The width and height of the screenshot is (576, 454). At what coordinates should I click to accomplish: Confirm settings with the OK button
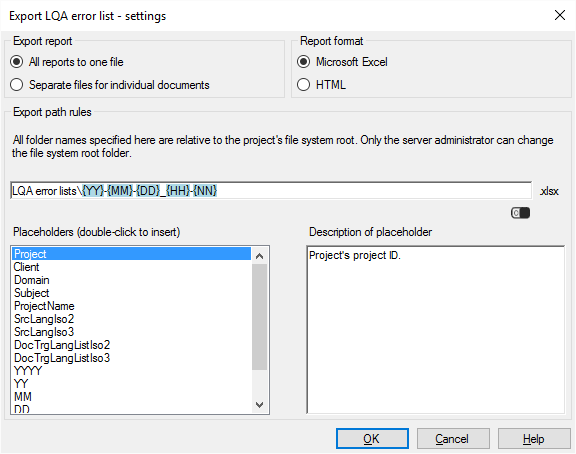point(372,439)
